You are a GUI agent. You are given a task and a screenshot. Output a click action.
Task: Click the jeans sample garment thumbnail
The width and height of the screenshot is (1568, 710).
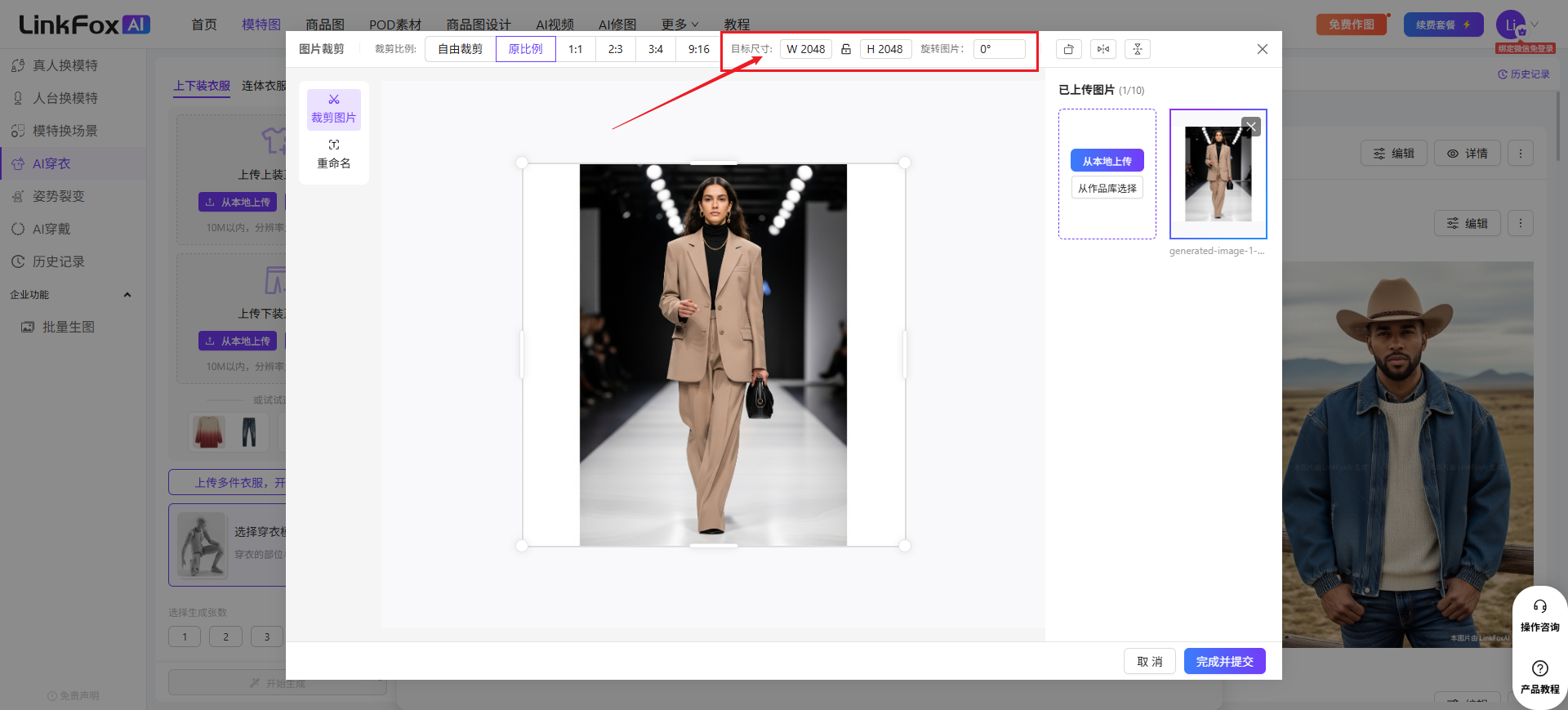coord(249,431)
